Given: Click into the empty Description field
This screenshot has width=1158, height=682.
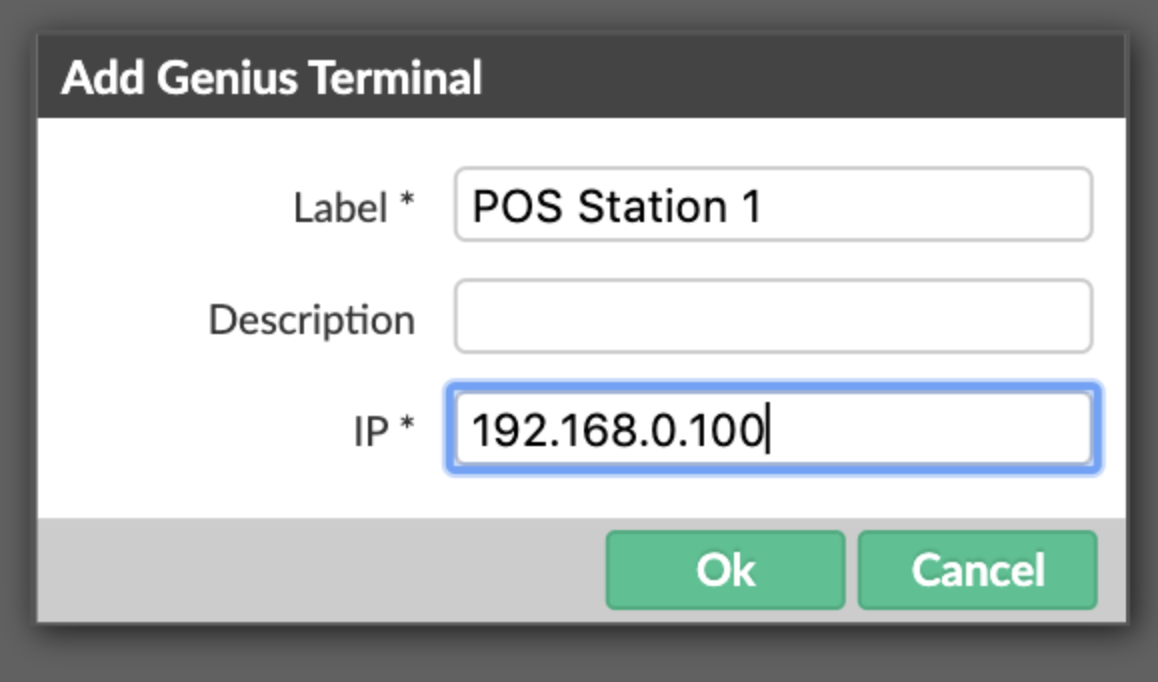Looking at the screenshot, I should pos(772,317).
